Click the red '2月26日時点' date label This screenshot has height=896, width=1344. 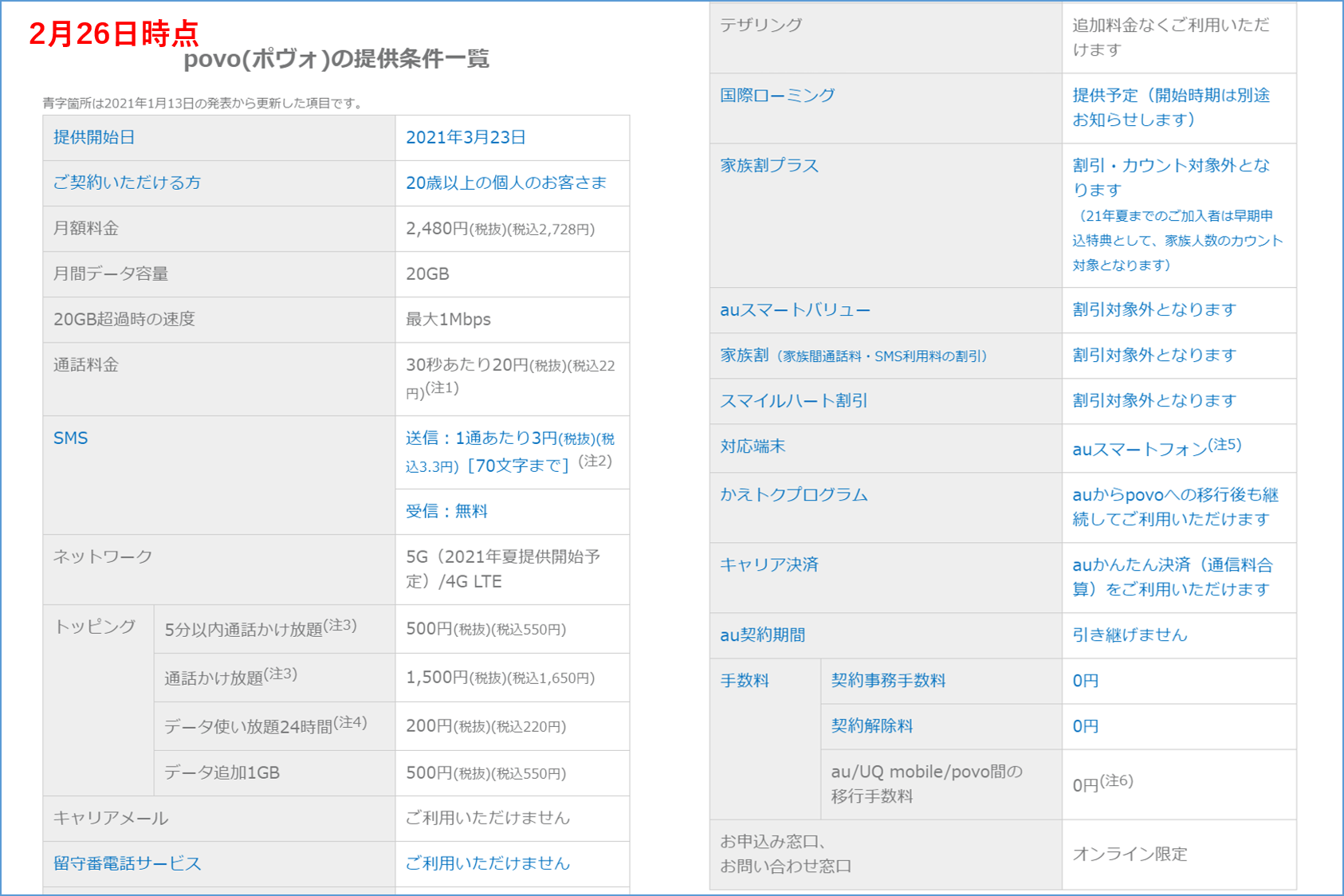pos(113,33)
